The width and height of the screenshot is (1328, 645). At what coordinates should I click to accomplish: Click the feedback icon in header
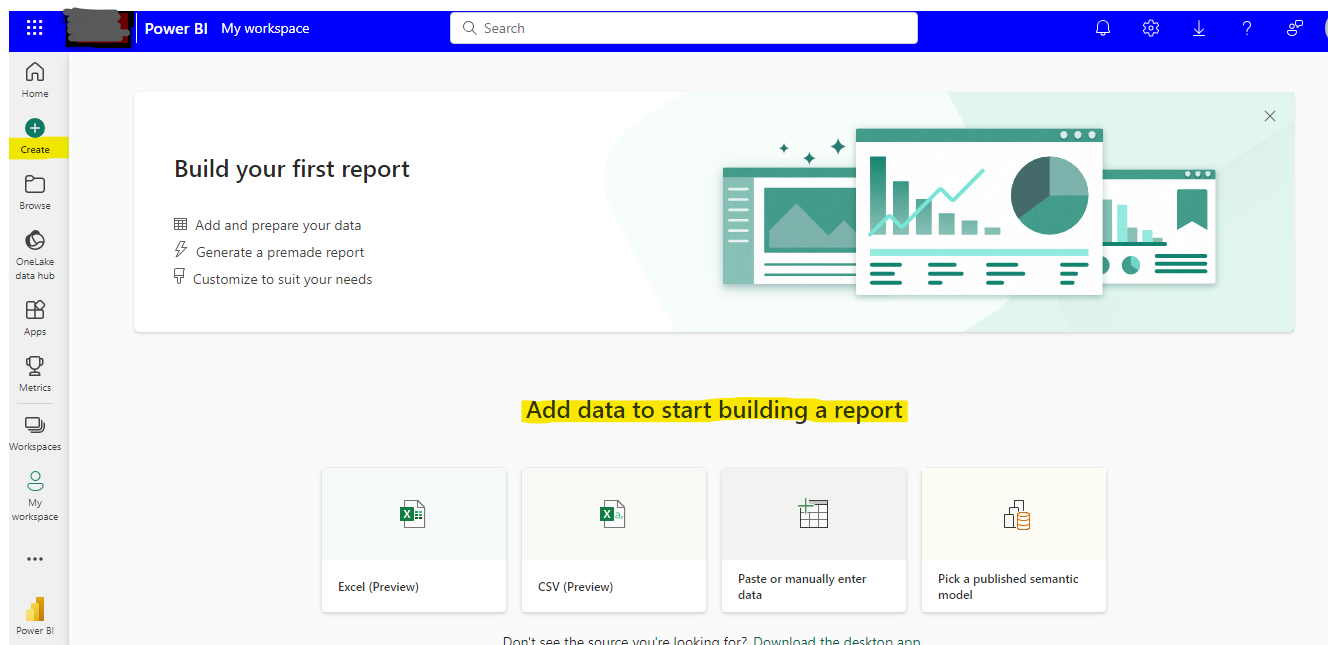(x=1295, y=28)
